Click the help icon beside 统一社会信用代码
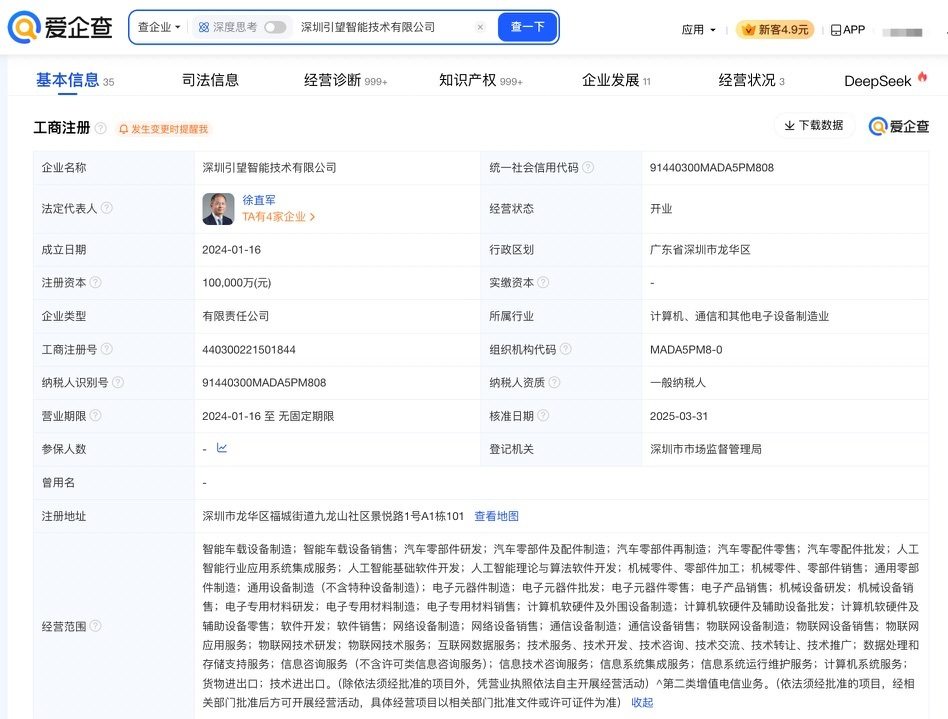Viewport: 948px width, 719px height. click(x=588, y=168)
